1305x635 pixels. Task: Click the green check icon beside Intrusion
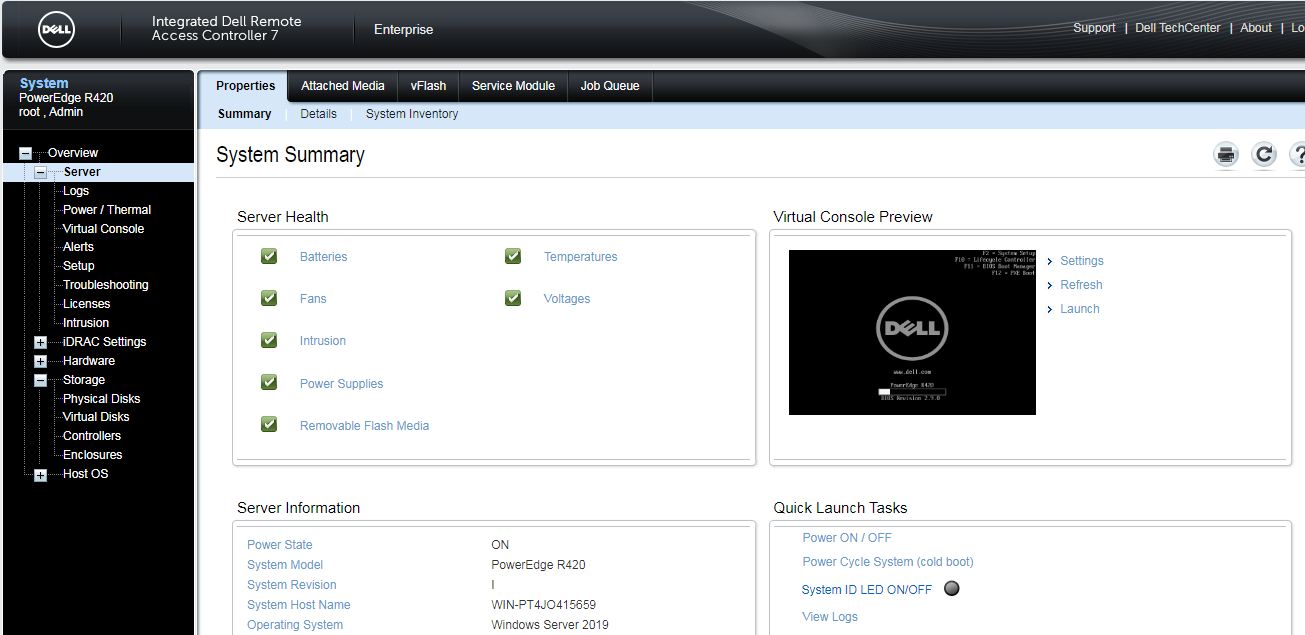pos(268,340)
